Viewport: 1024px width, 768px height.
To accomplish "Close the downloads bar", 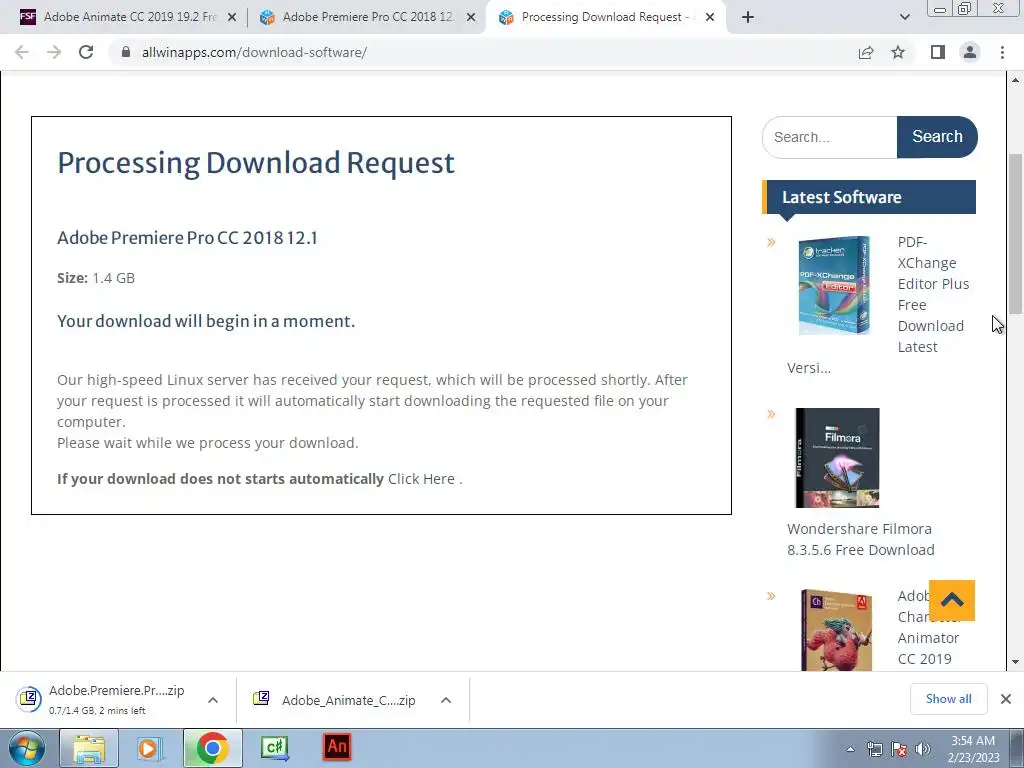I will click(1006, 699).
